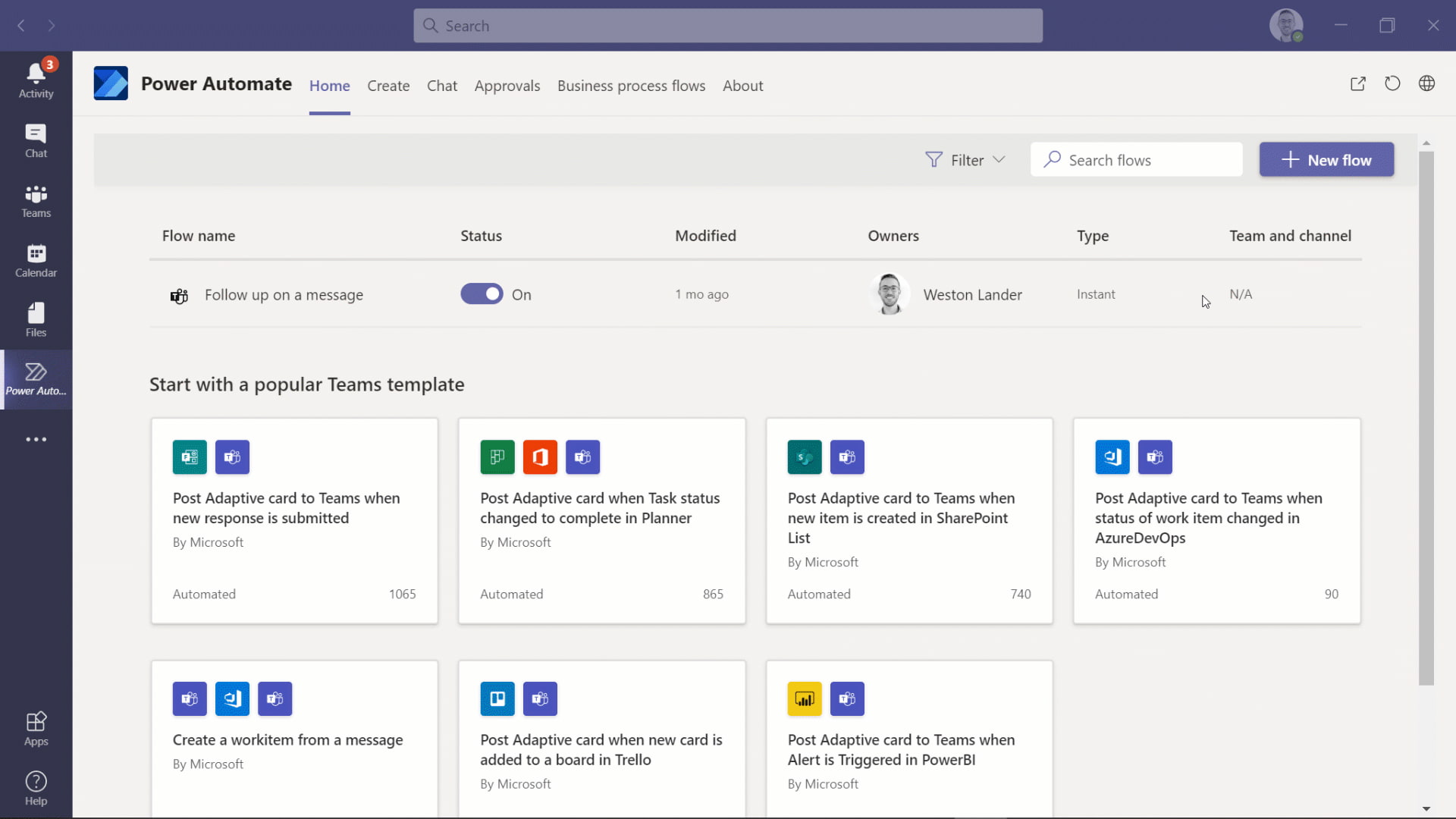Viewport: 1456px width, 819px height.
Task: Open Power Automate in a browser window
Action: click(1358, 84)
